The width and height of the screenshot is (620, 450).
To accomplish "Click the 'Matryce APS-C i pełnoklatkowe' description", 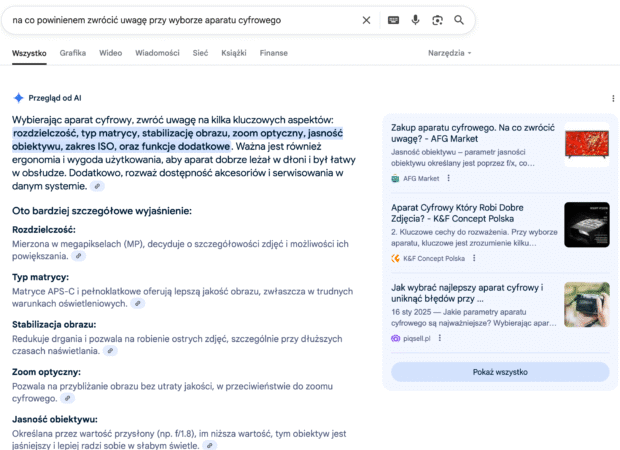I will click(182, 297).
